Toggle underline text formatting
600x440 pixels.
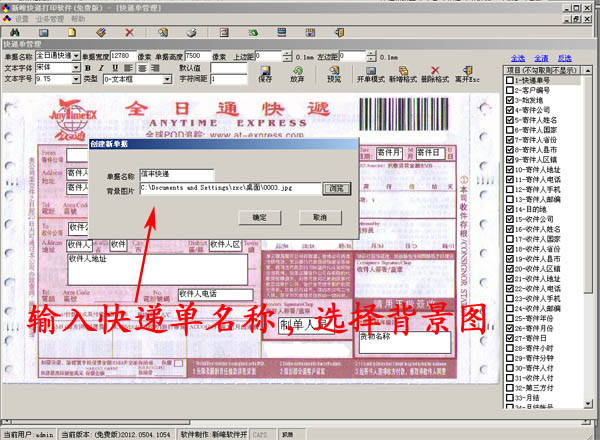[x=115, y=68]
